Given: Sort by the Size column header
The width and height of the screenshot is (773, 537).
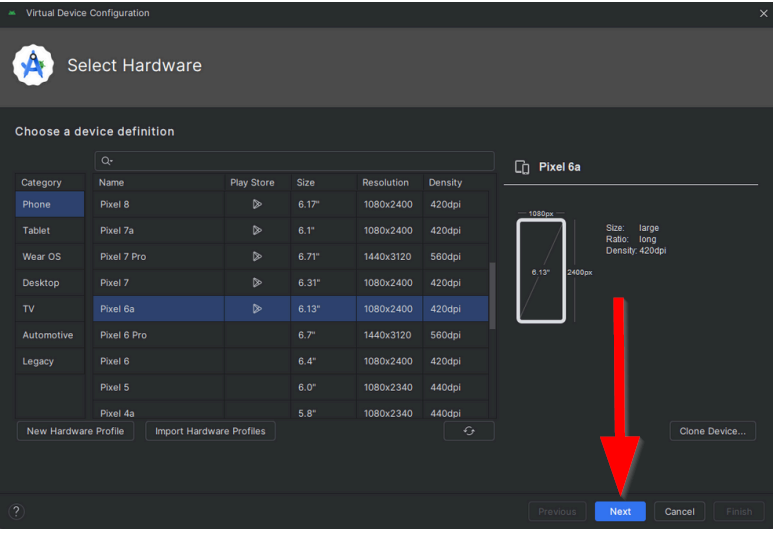Looking at the screenshot, I should coord(323,182).
